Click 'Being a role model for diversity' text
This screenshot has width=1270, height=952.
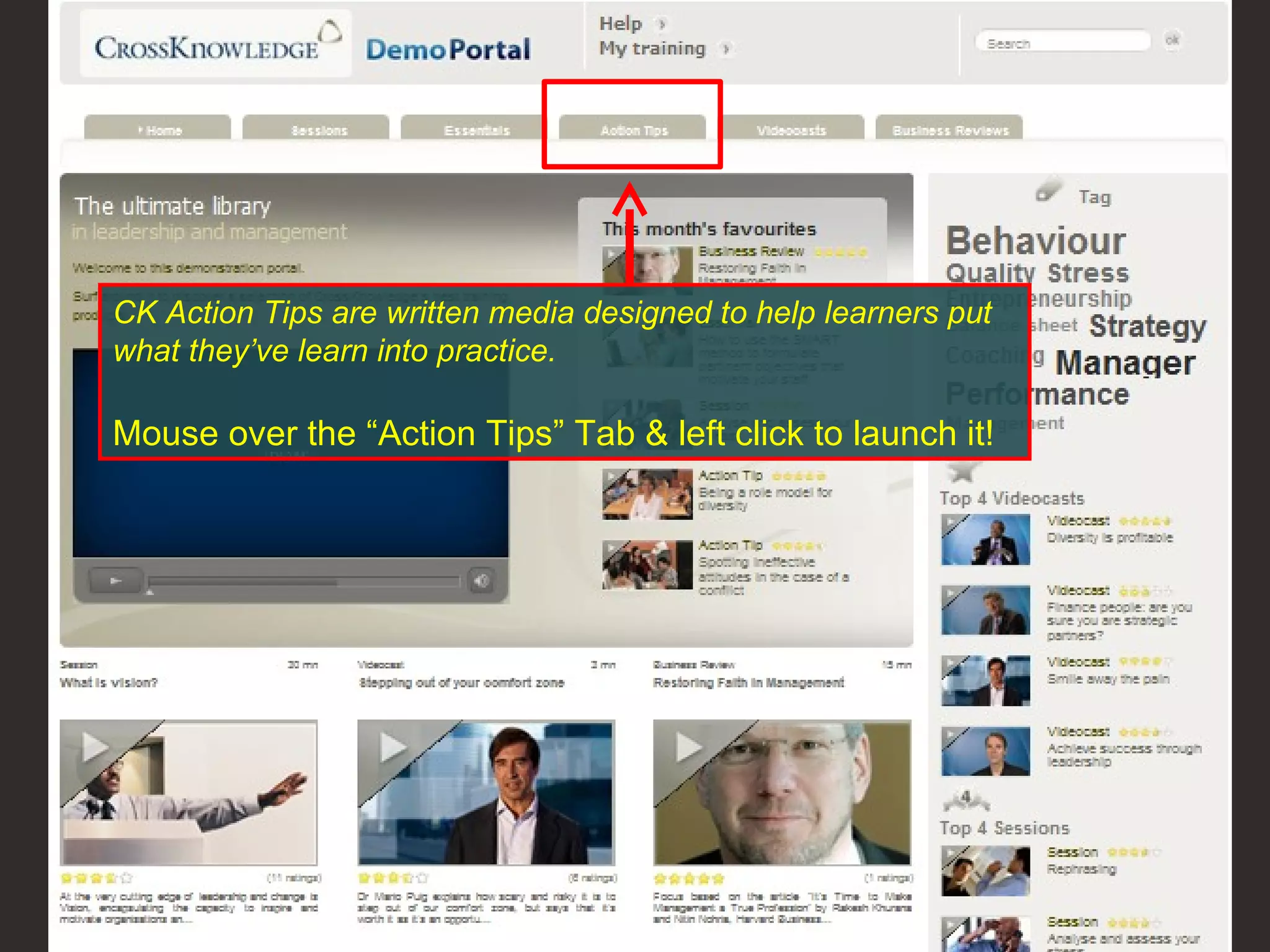tap(765, 499)
